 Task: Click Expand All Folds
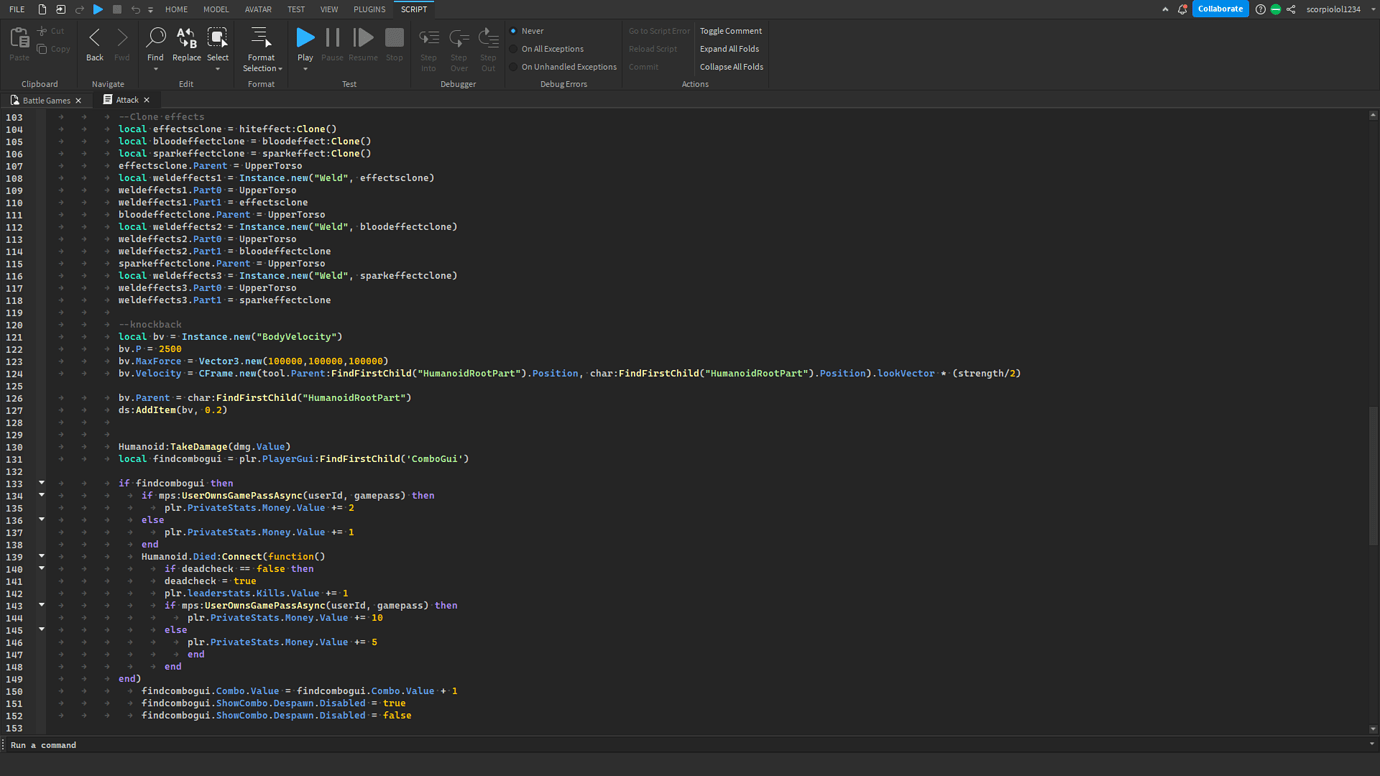pos(729,49)
